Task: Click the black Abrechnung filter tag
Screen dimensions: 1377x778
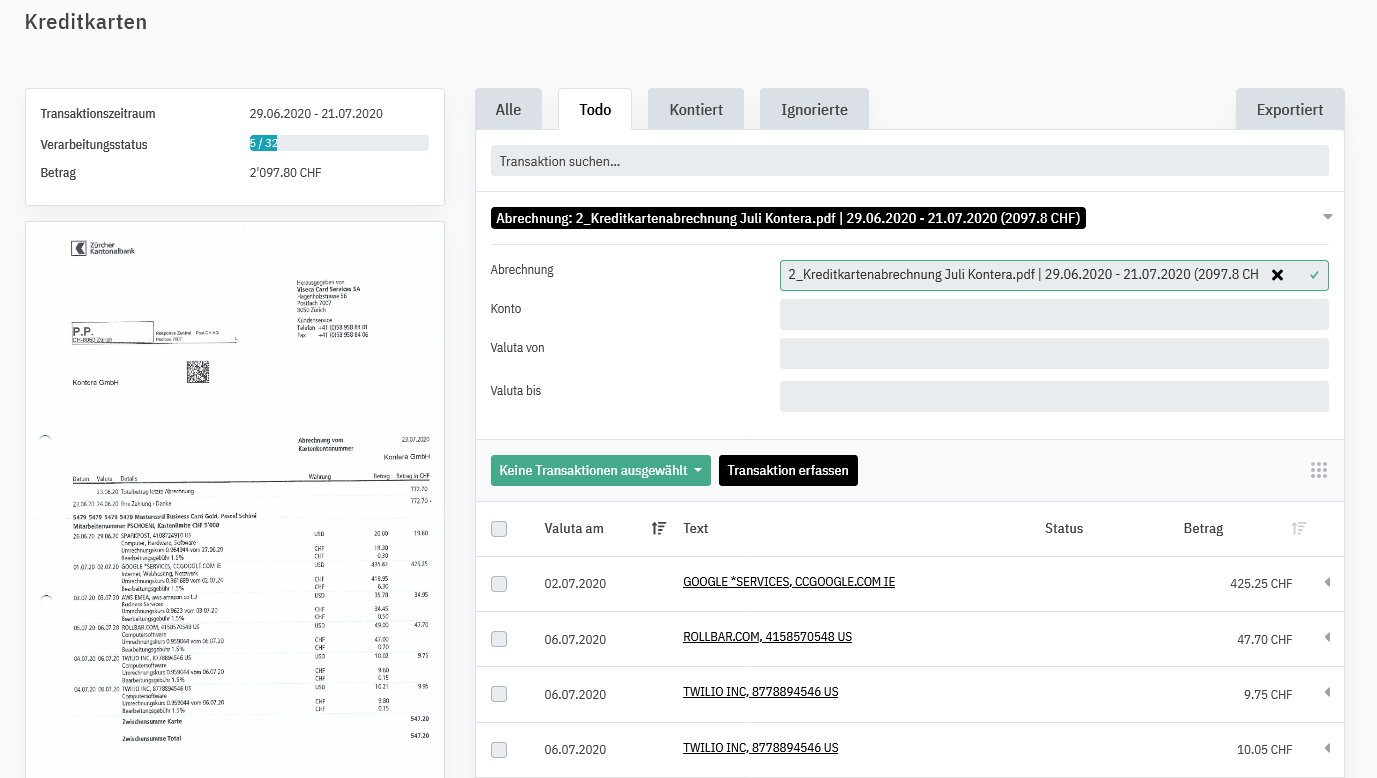Action: [x=788, y=218]
